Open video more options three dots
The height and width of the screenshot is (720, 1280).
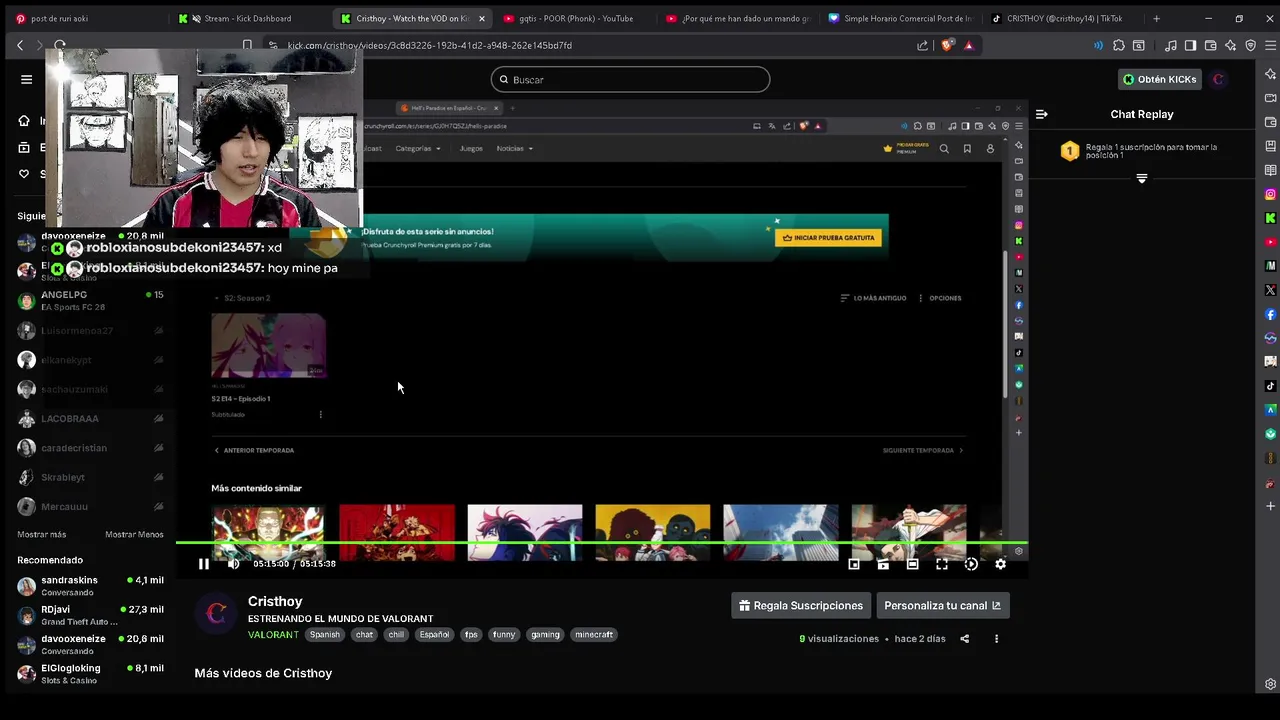tap(996, 639)
